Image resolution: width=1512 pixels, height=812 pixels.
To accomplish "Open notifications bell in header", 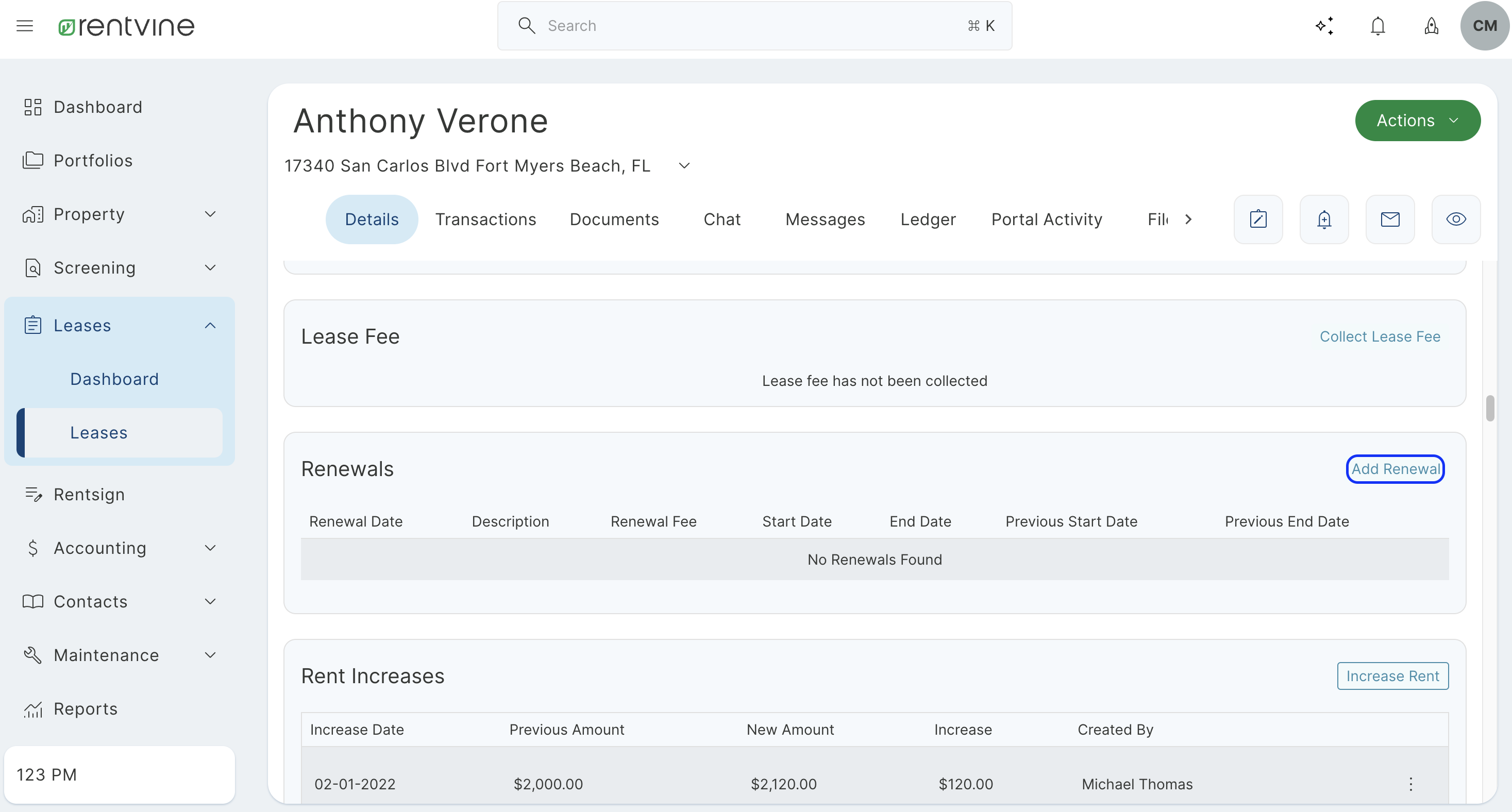I will click(x=1377, y=26).
